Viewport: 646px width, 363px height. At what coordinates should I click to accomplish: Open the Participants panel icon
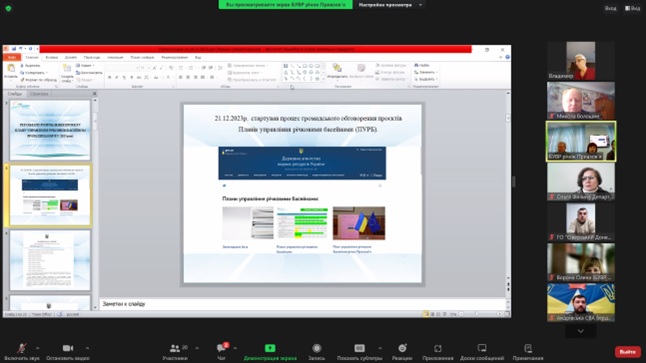coord(175,349)
